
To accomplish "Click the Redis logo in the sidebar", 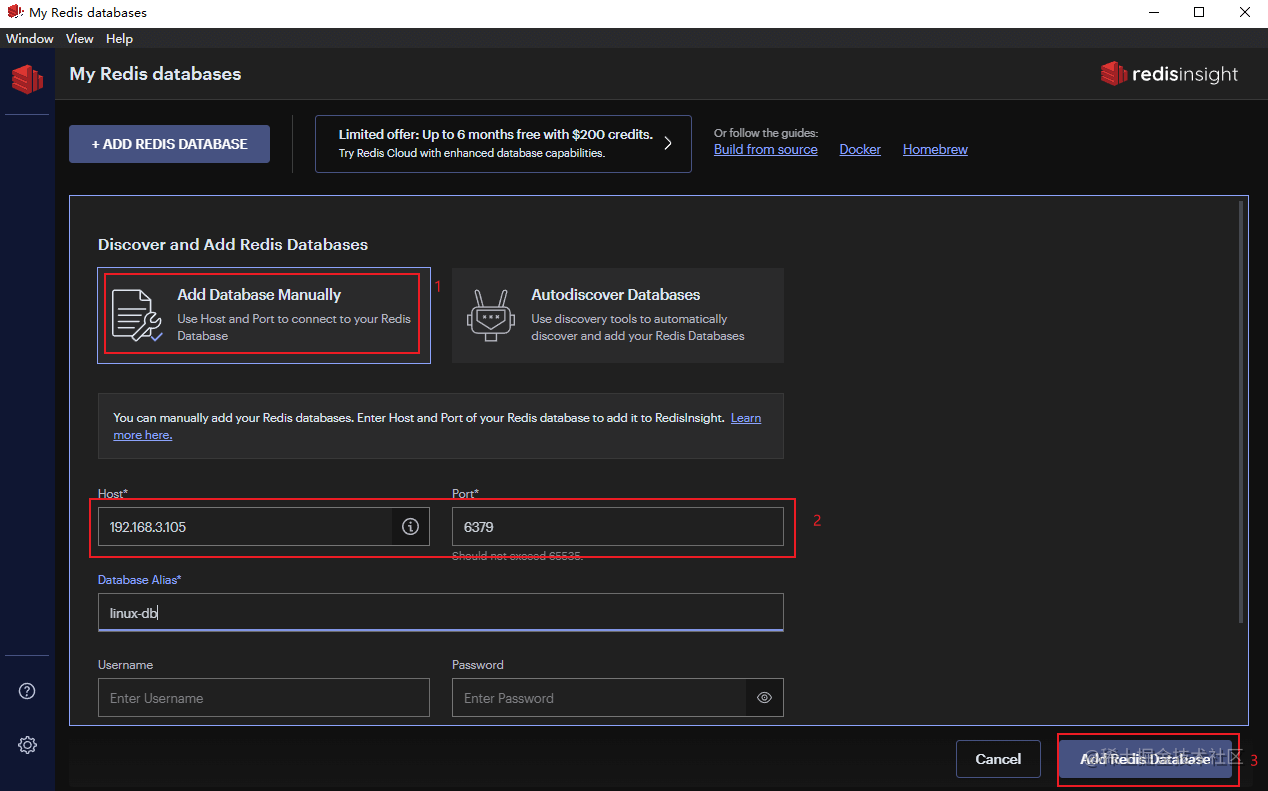I will click(27, 78).
